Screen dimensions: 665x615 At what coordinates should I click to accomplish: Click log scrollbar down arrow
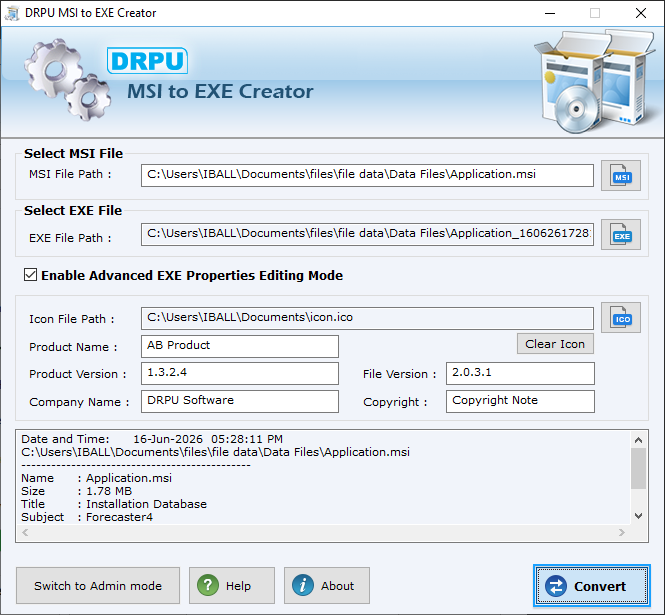tap(638, 516)
